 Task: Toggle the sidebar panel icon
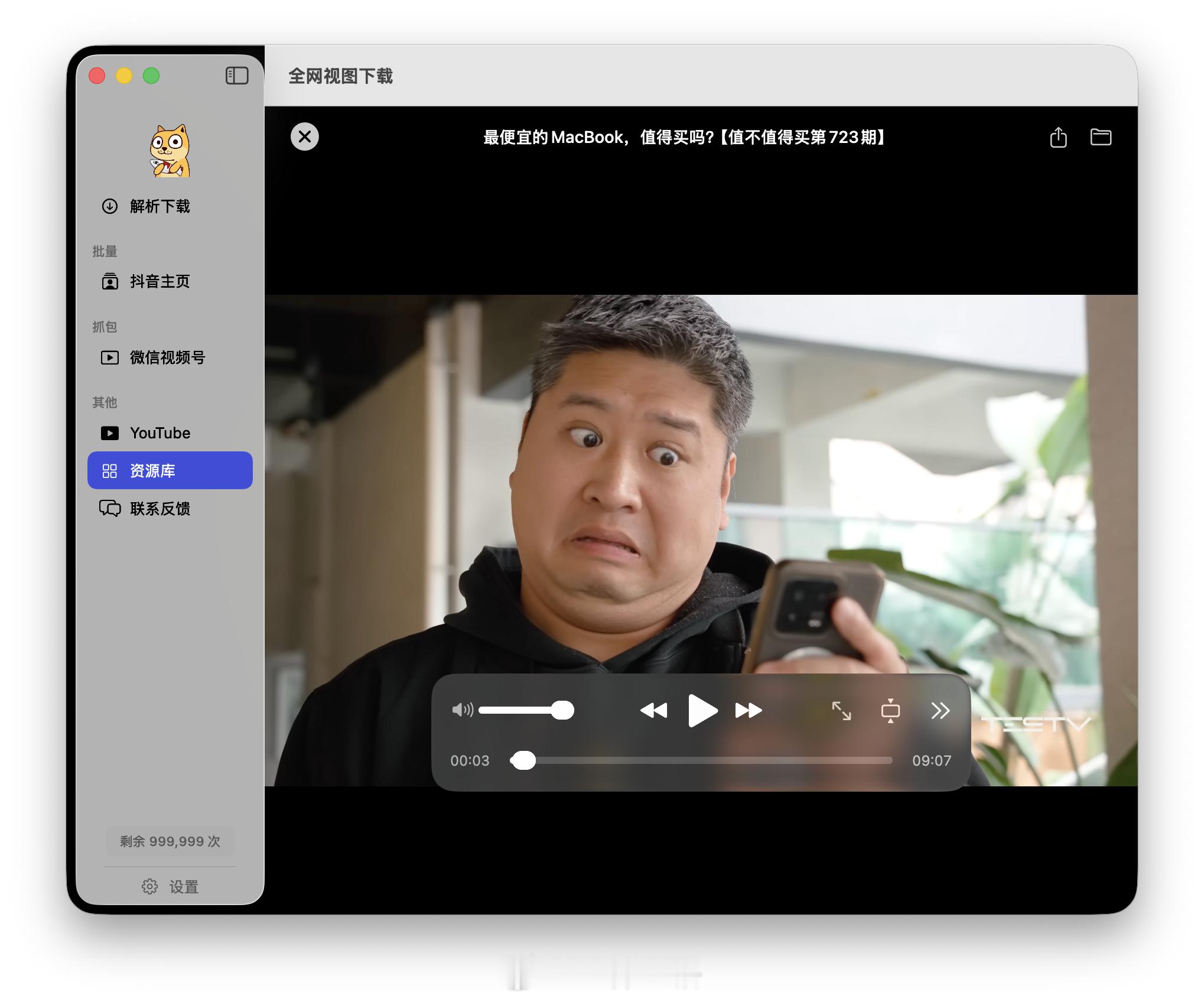[237, 76]
